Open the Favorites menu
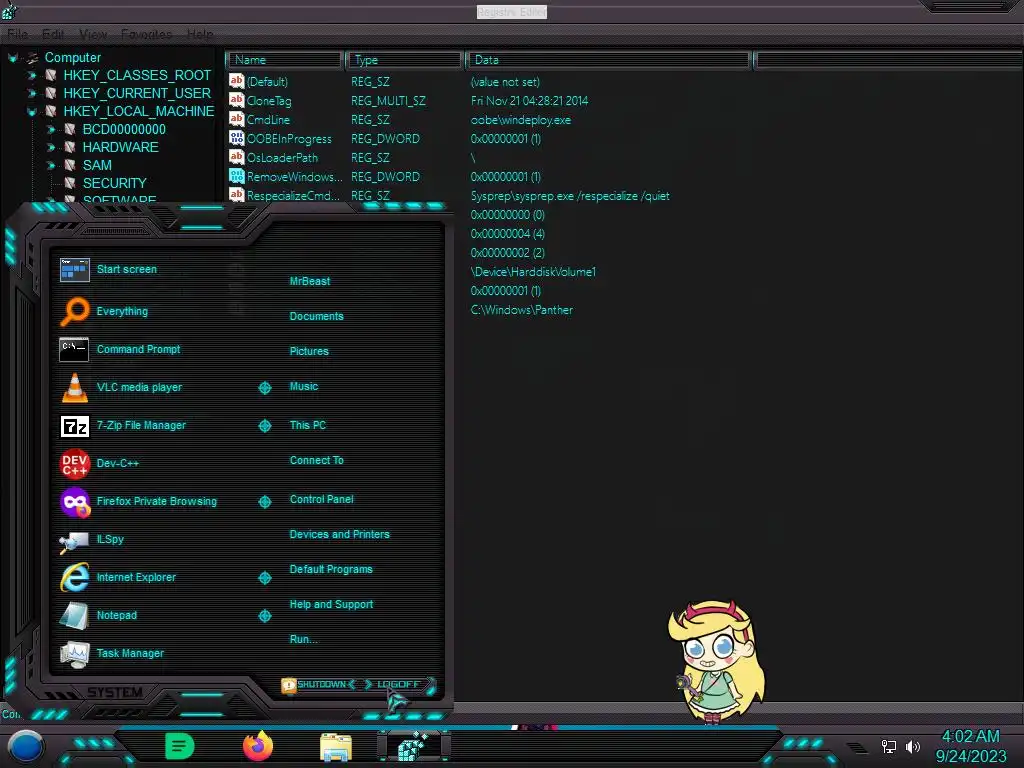This screenshot has width=1024, height=768. coord(147,34)
